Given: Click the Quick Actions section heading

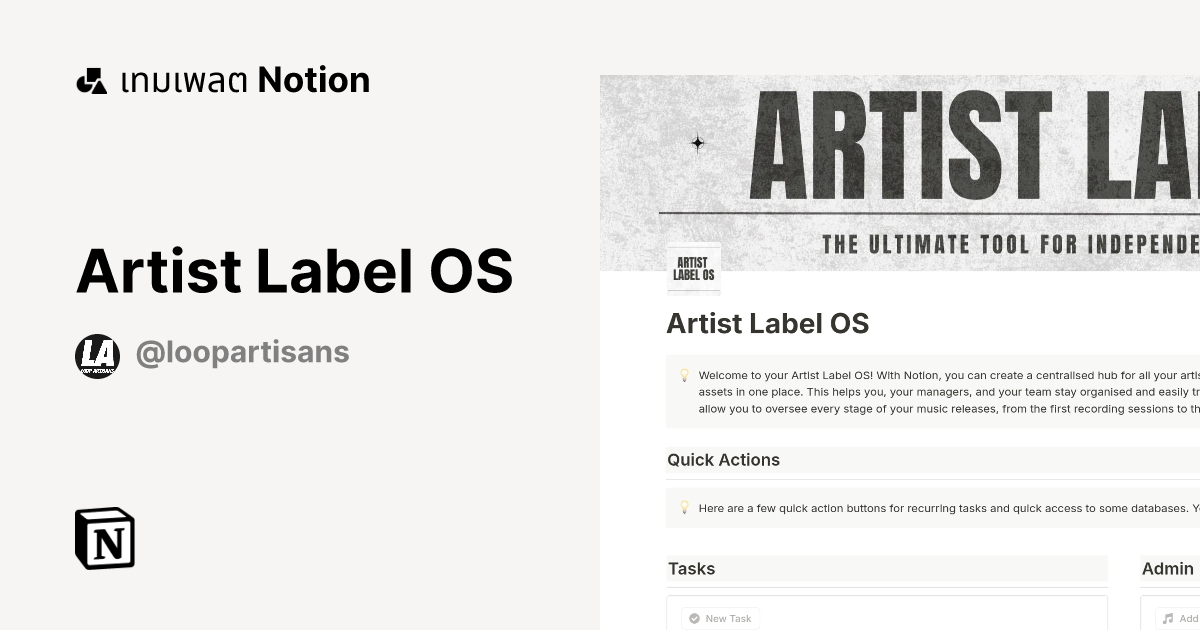Looking at the screenshot, I should [x=723, y=460].
